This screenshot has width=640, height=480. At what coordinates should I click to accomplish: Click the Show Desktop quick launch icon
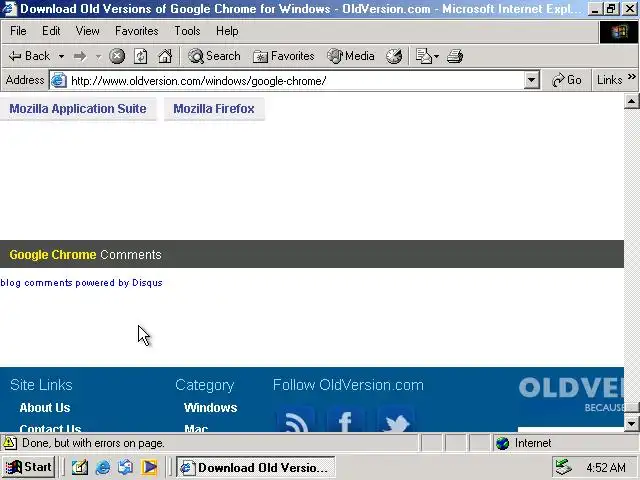[80, 467]
